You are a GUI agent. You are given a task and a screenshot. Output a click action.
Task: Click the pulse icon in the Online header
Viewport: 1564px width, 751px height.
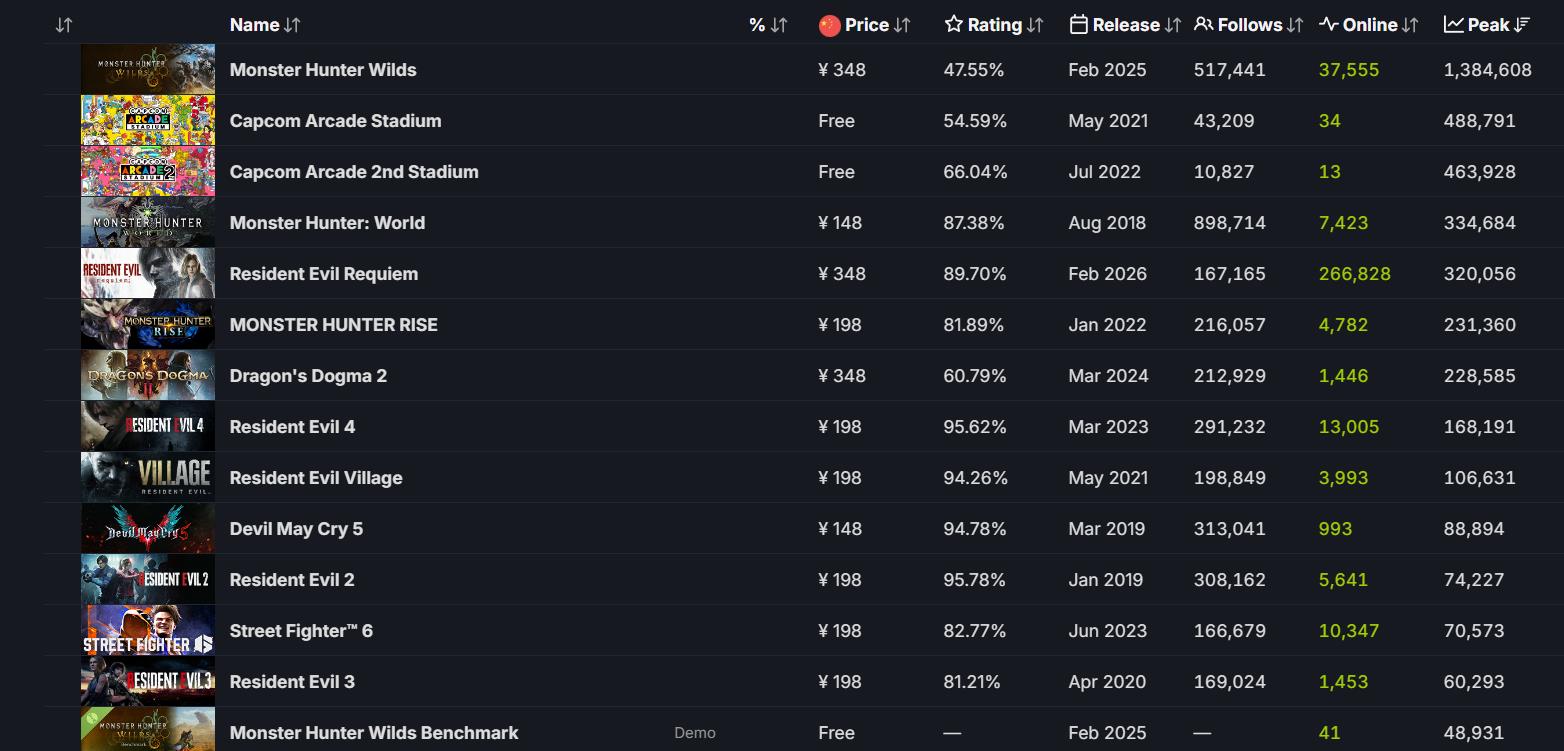tap(1328, 25)
